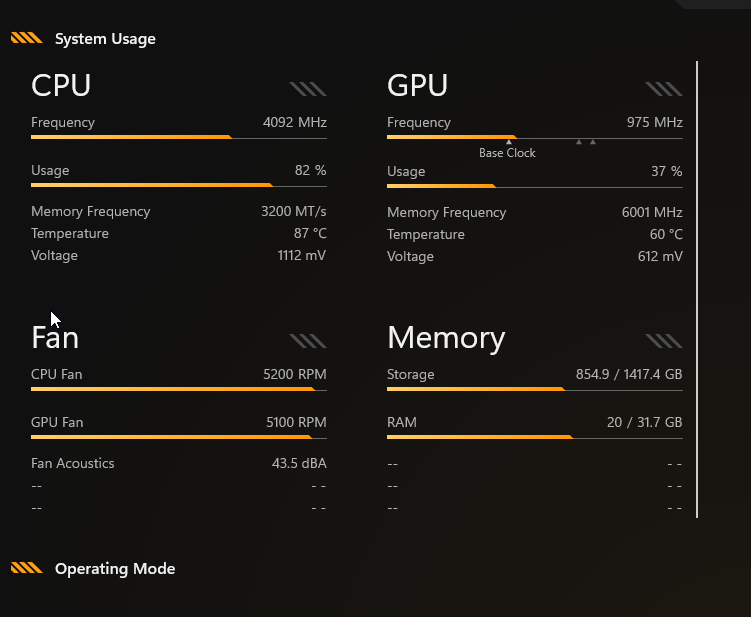Click orange stripes icon beside Operating Mode

27,568
